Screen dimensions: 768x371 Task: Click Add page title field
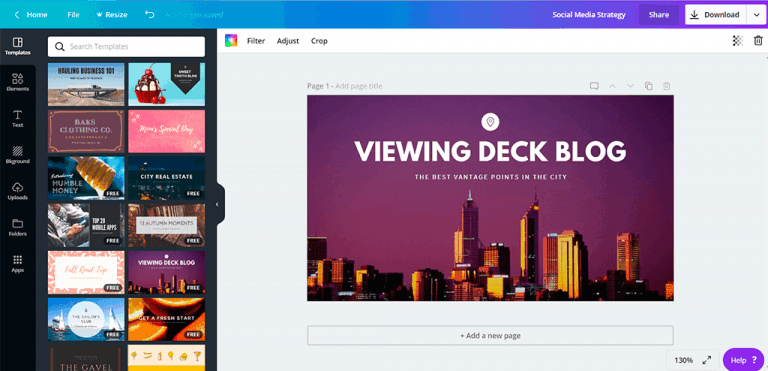pyautogui.click(x=359, y=86)
